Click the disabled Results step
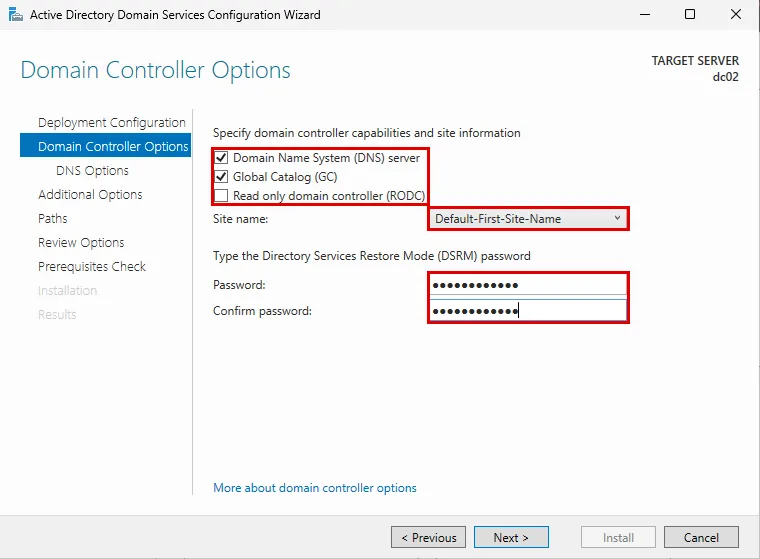760x559 pixels. [57, 315]
